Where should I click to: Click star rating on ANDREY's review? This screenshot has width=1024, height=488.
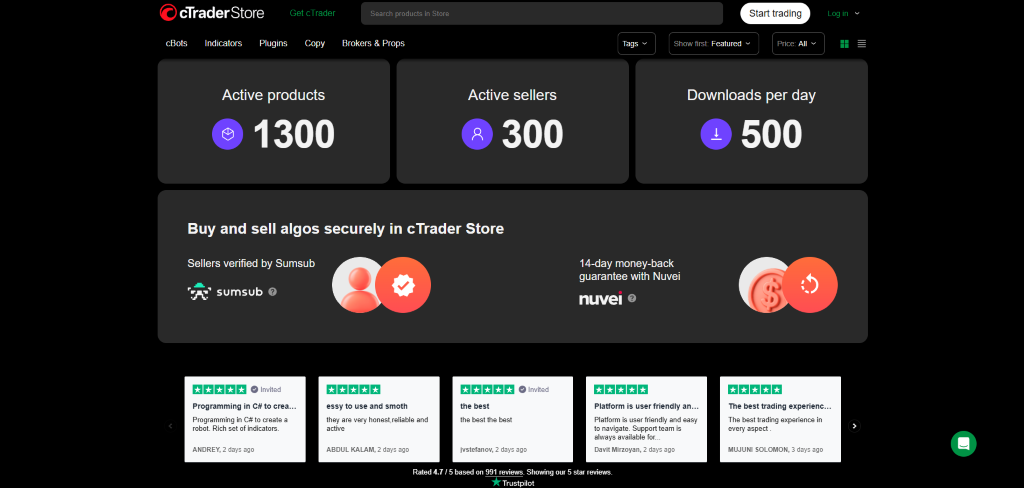[219, 389]
